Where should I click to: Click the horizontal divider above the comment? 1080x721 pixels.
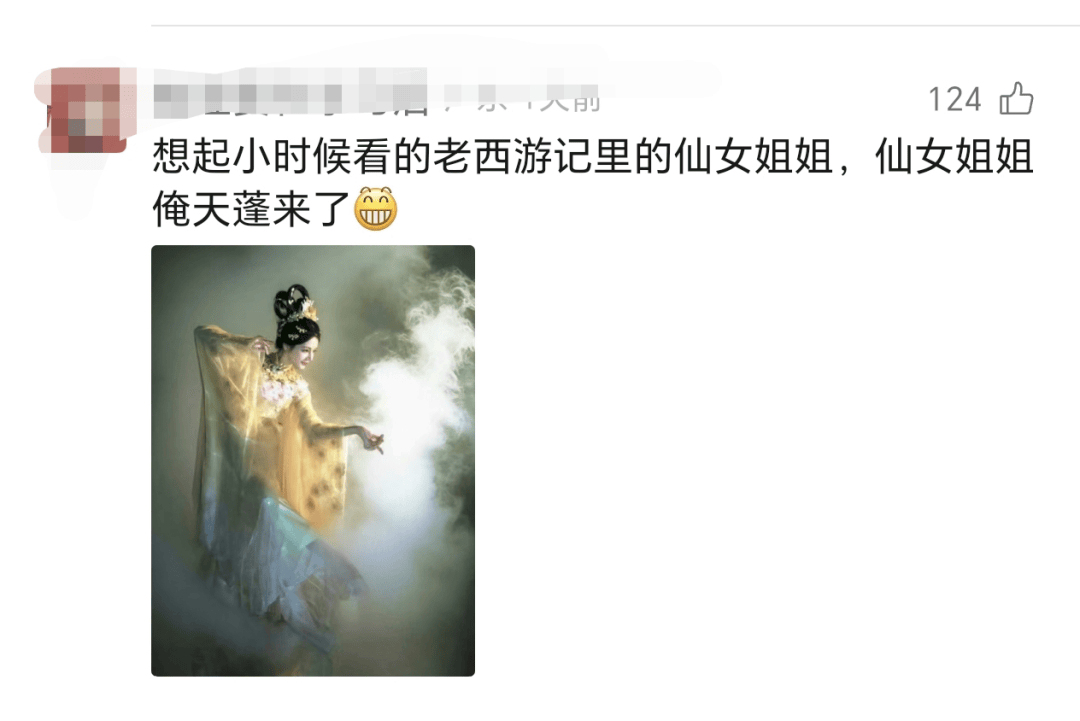pos(615,25)
